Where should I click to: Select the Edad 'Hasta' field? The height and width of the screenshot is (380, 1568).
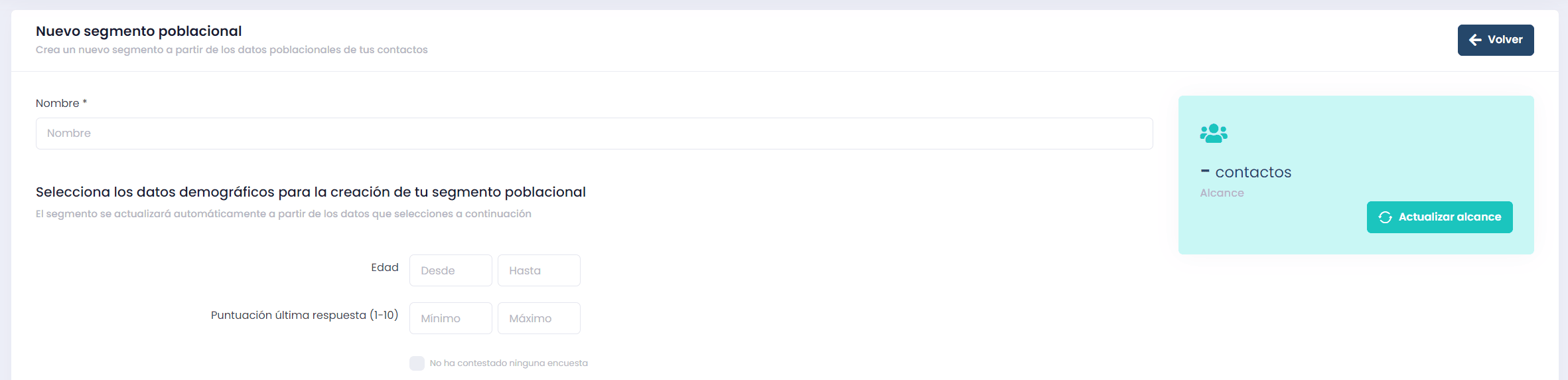pyautogui.click(x=539, y=270)
